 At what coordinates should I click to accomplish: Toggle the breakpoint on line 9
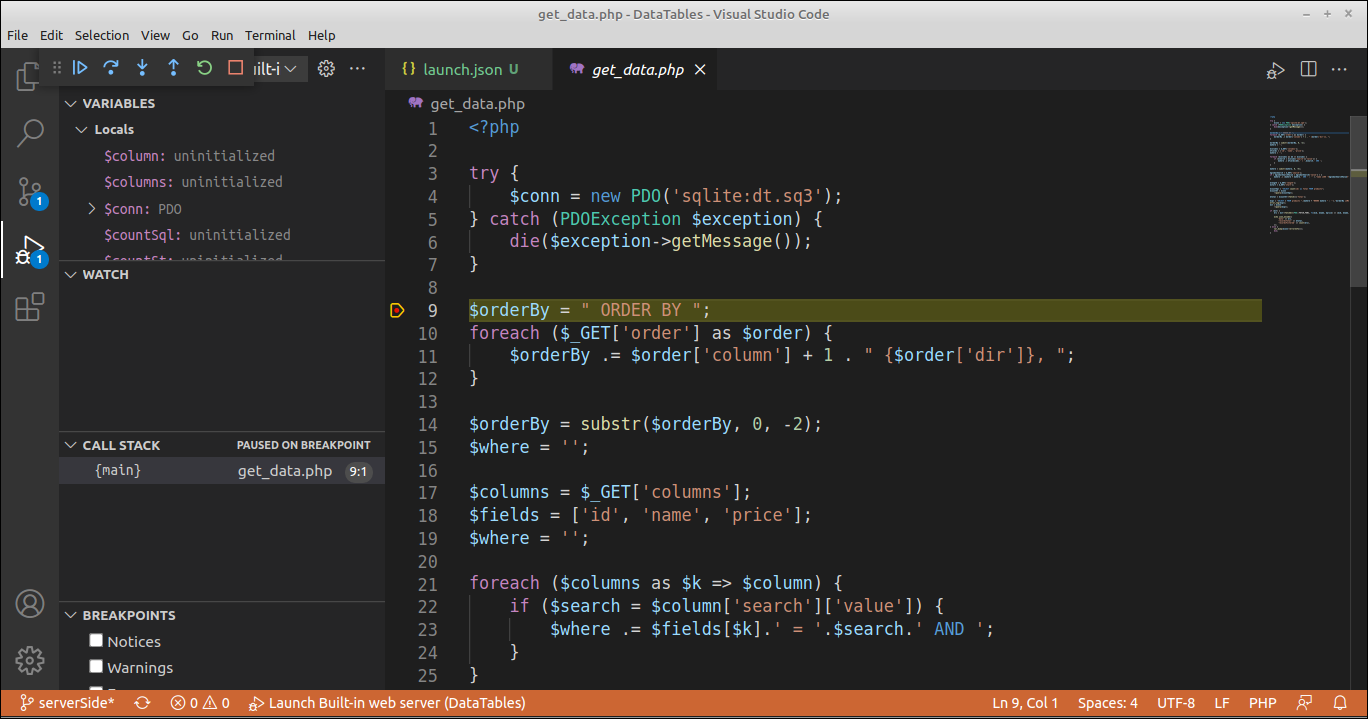pos(397,311)
